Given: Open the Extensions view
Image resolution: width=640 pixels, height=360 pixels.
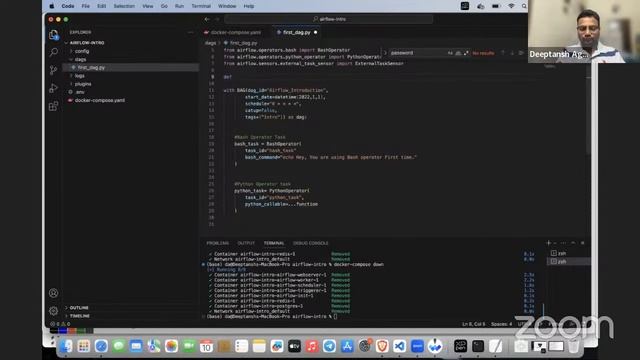Looking at the screenshot, I should coord(53,106).
